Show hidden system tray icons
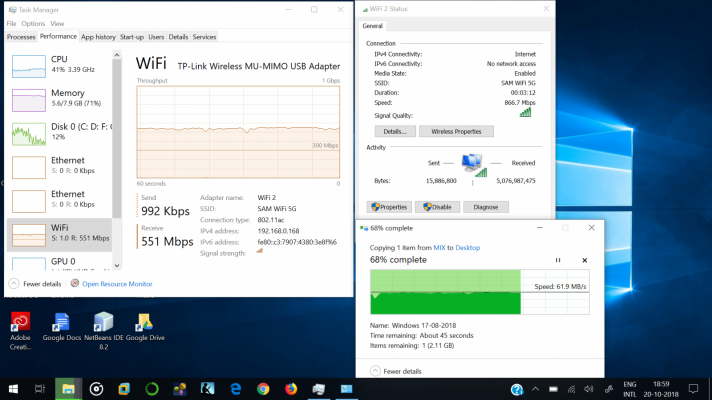This screenshot has width=712, height=400. point(535,389)
